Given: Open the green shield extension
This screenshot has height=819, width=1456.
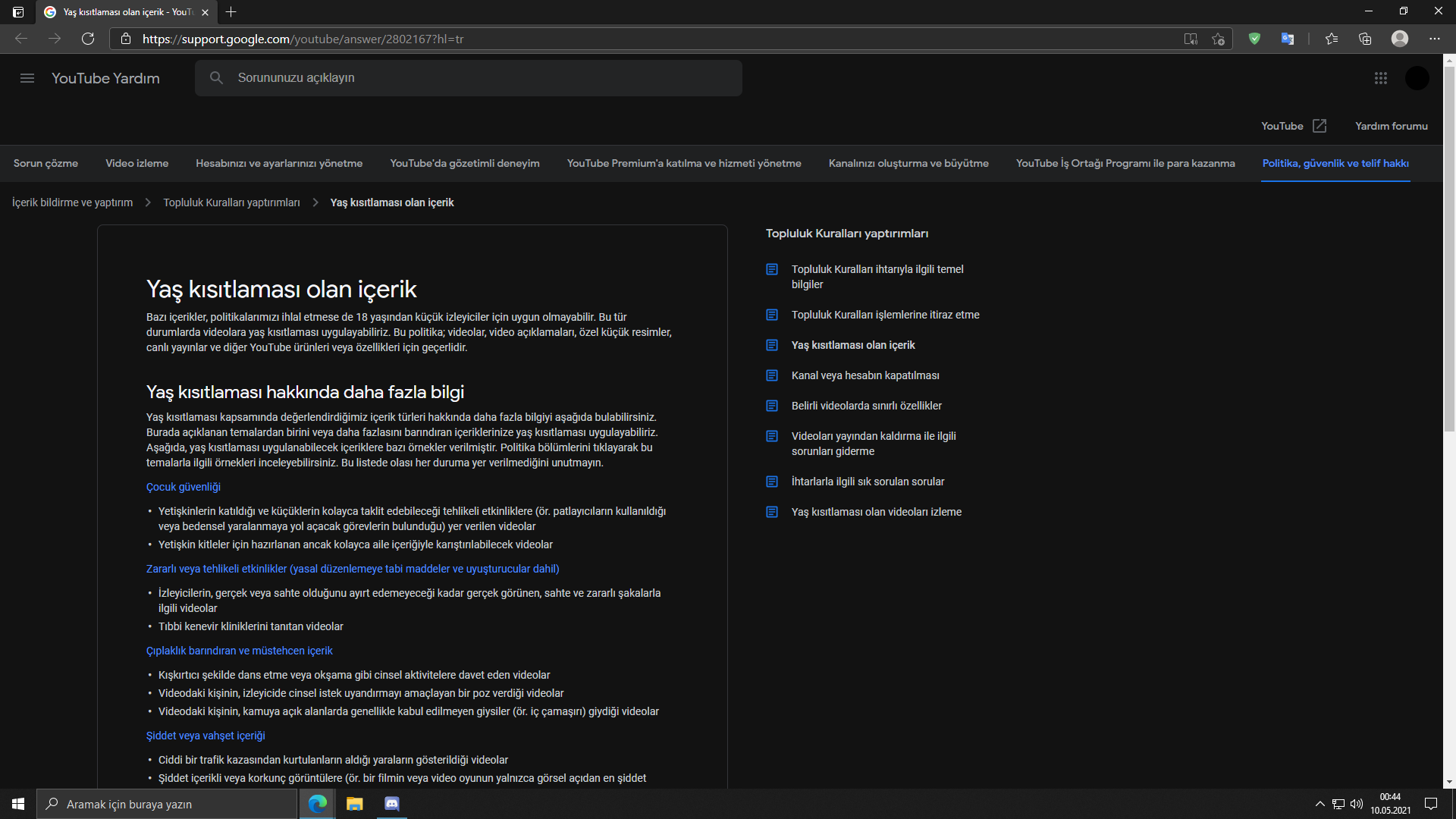Looking at the screenshot, I should (1254, 39).
